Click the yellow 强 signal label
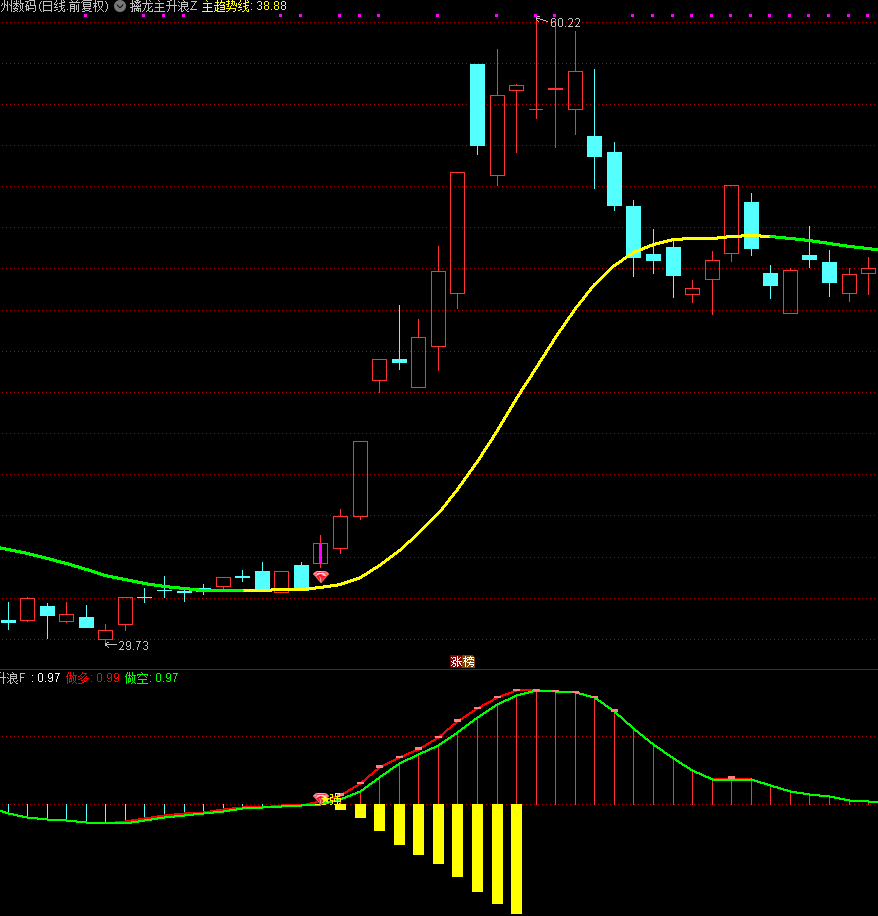The height and width of the screenshot is (916, 878). pos(335,799)
